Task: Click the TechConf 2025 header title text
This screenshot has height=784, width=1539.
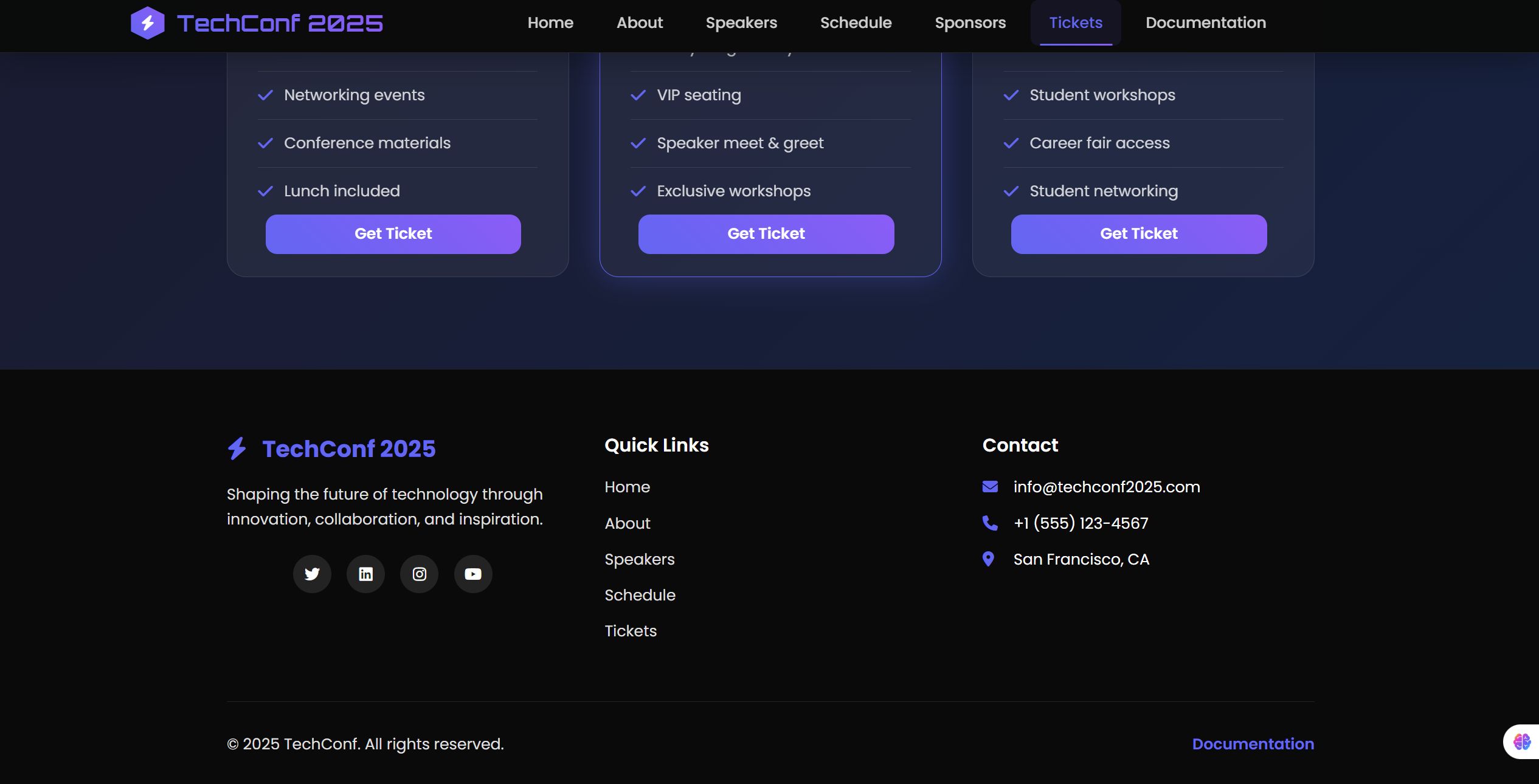Action: coord(280,23)
